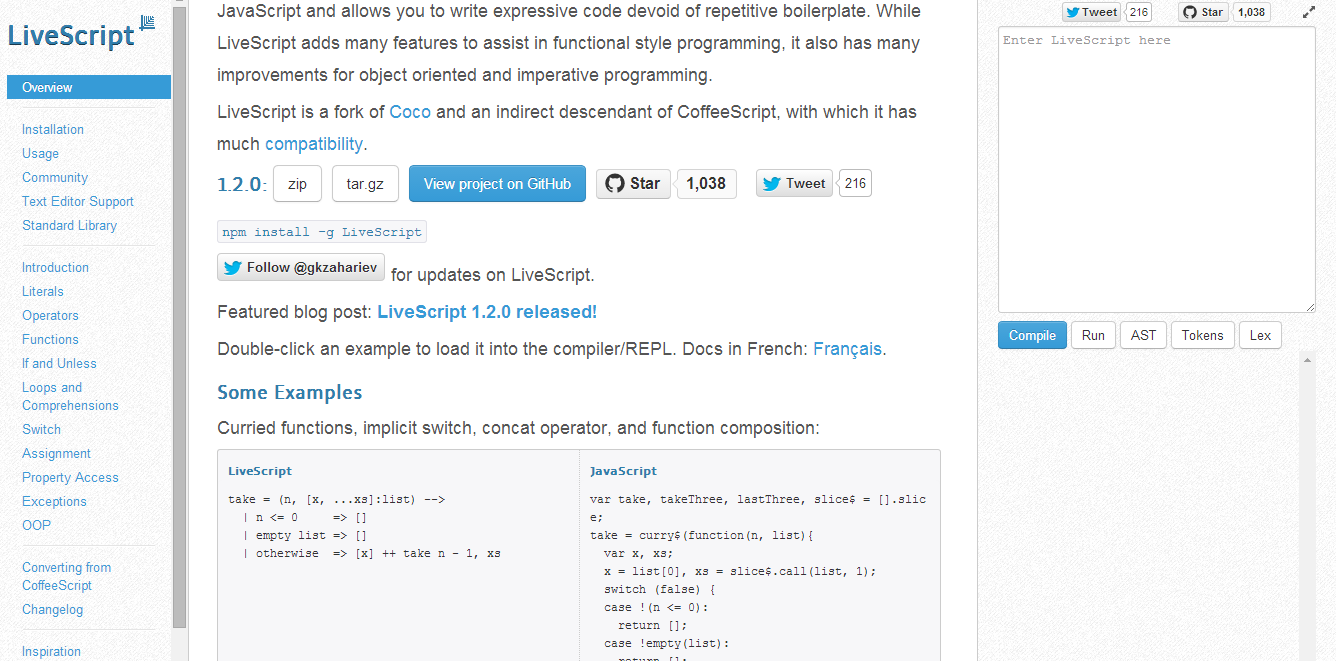Click the textarea corner grip
Image resolution: width=1336 pixels, height=661 pixels.
tap(1310, 307)
